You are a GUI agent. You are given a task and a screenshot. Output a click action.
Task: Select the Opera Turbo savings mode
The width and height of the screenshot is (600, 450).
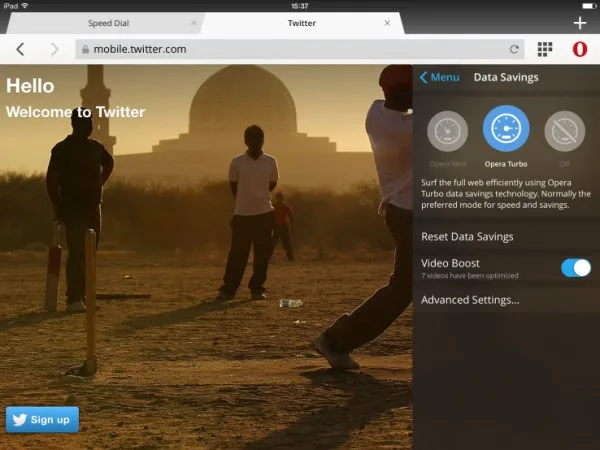(x=506, y=129)
